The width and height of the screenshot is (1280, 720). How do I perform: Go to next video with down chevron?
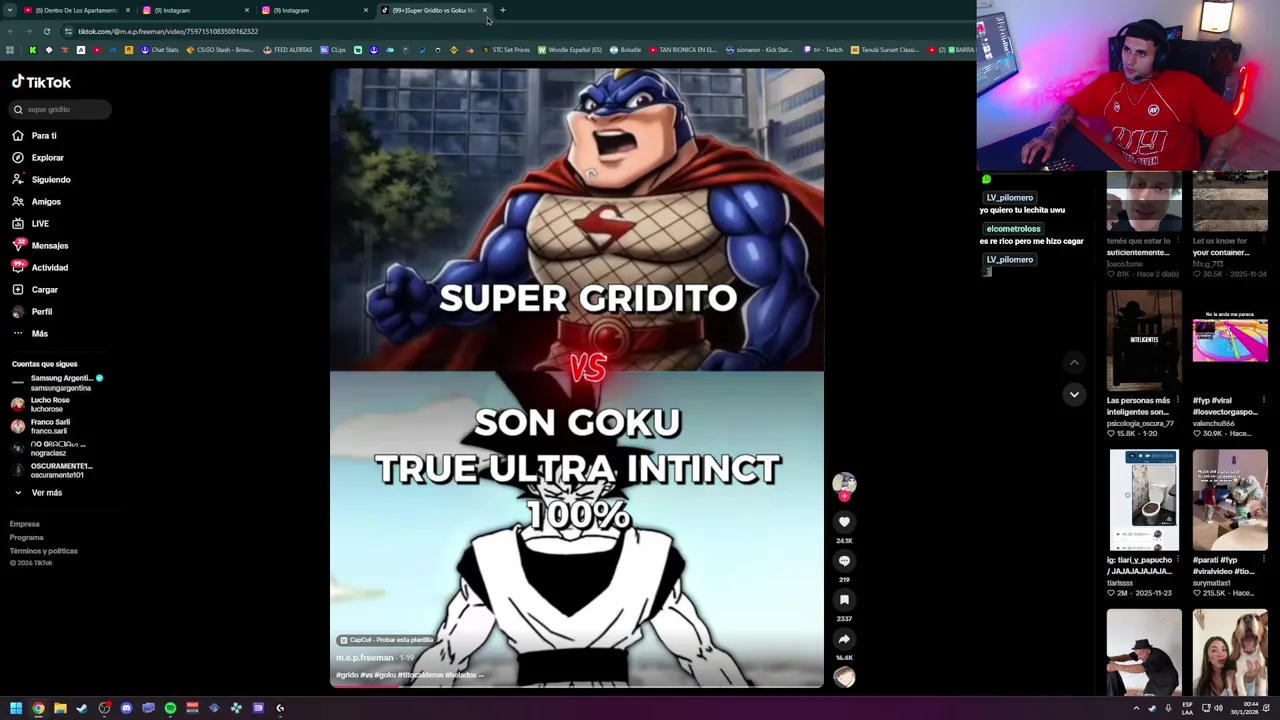coord(1074,394)
